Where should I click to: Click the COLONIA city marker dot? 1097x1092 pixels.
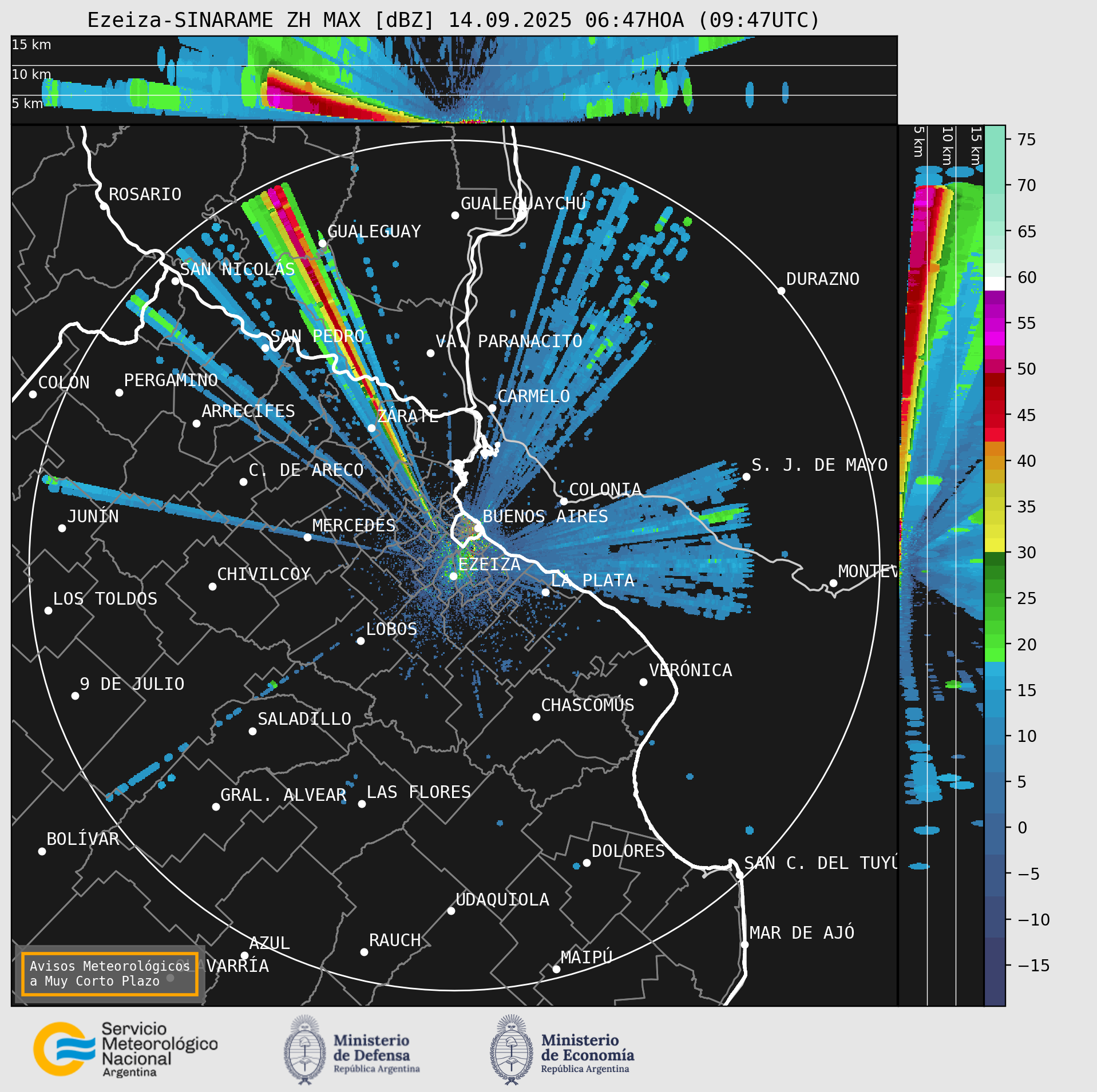click(564, 502)
